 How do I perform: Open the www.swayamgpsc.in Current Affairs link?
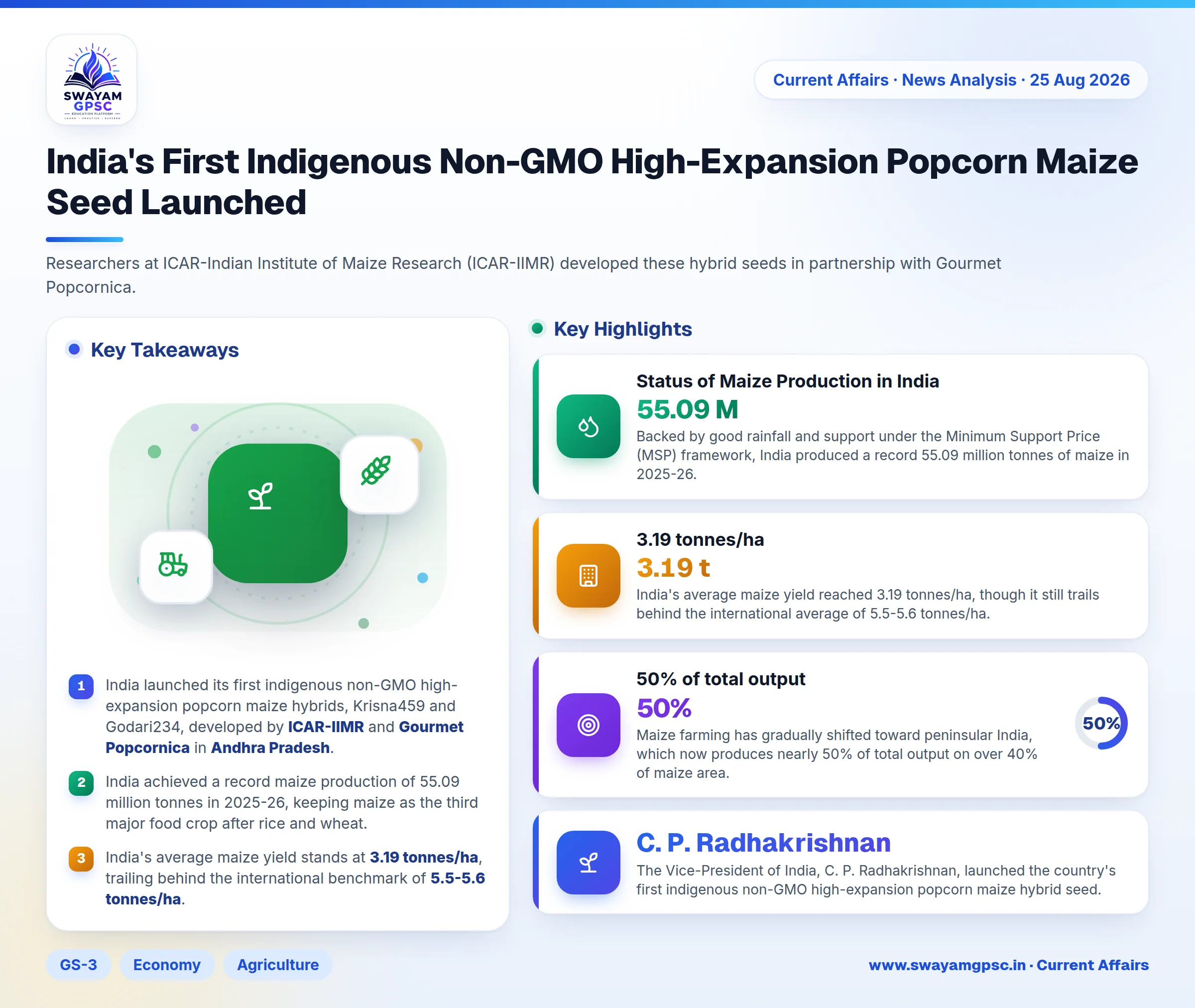click(x=1008, y=965)
